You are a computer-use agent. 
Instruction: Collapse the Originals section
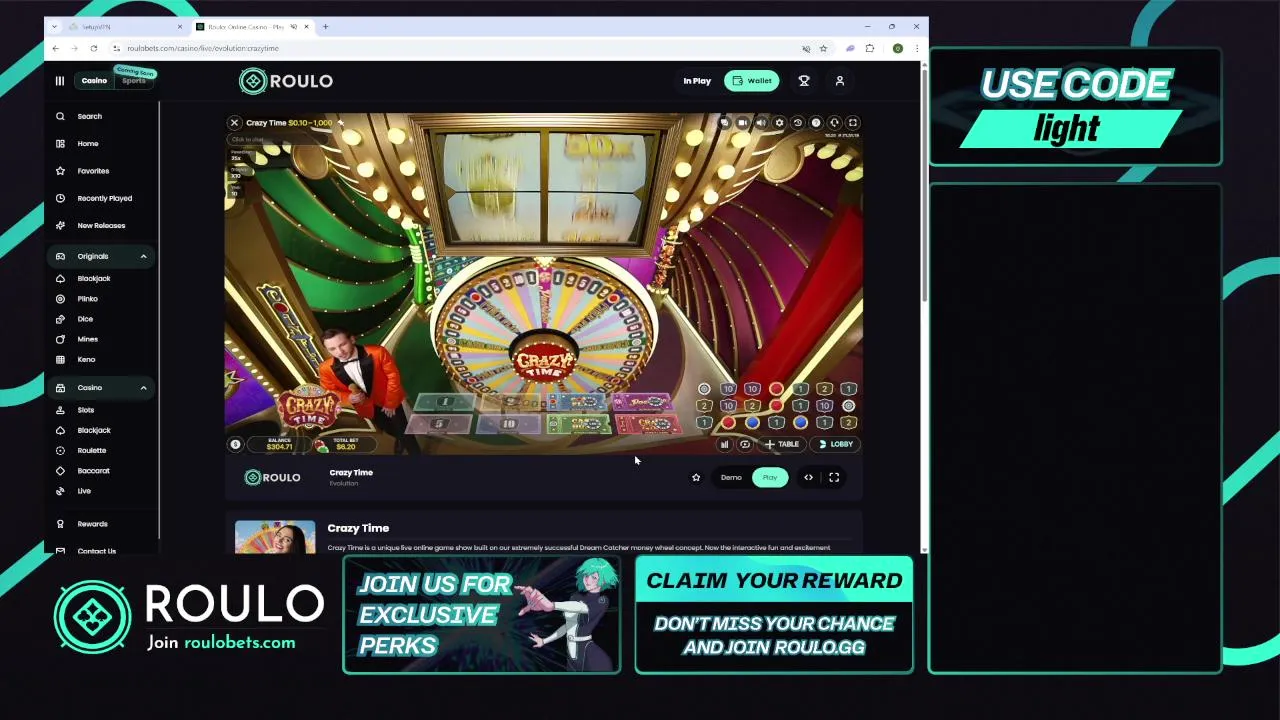(x=143, y=257)
